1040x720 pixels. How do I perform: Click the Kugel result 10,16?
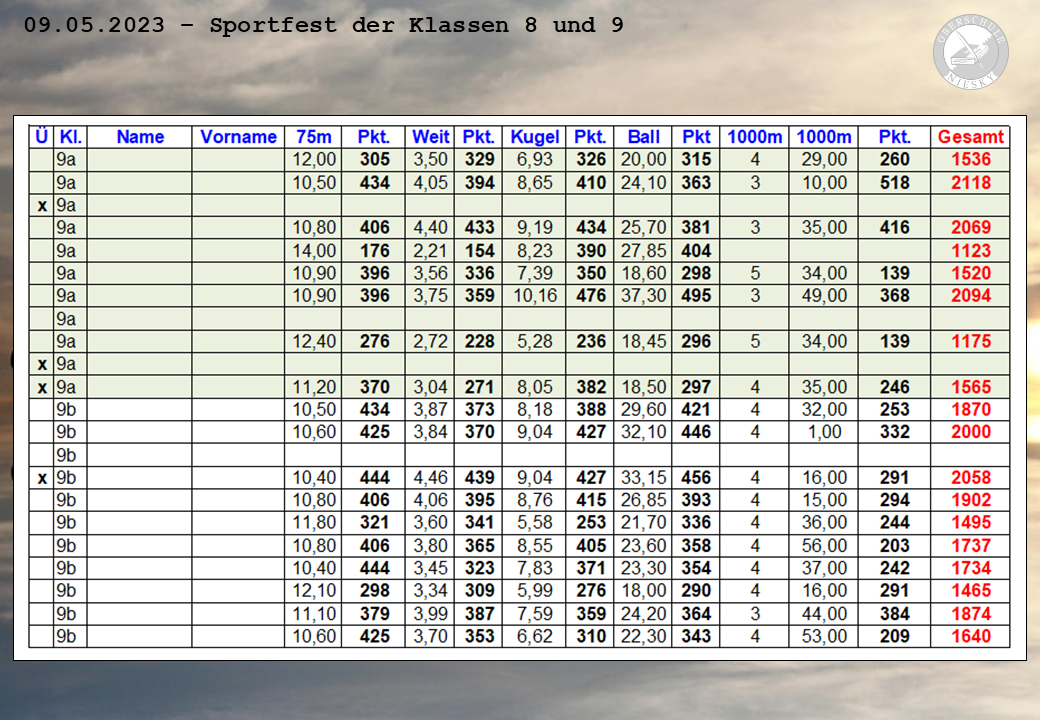[535, 296]
